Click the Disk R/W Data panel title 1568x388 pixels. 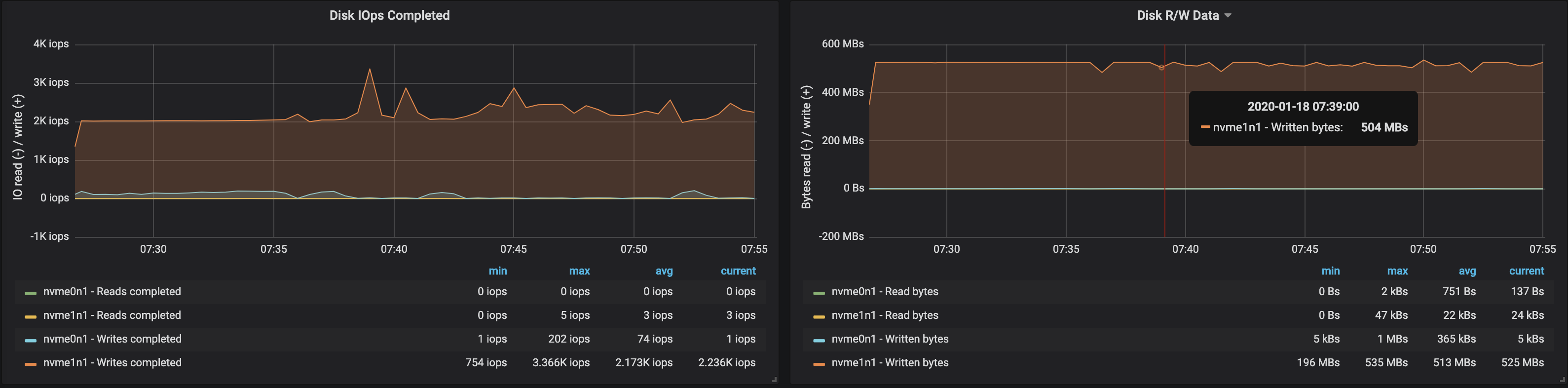1178,15
